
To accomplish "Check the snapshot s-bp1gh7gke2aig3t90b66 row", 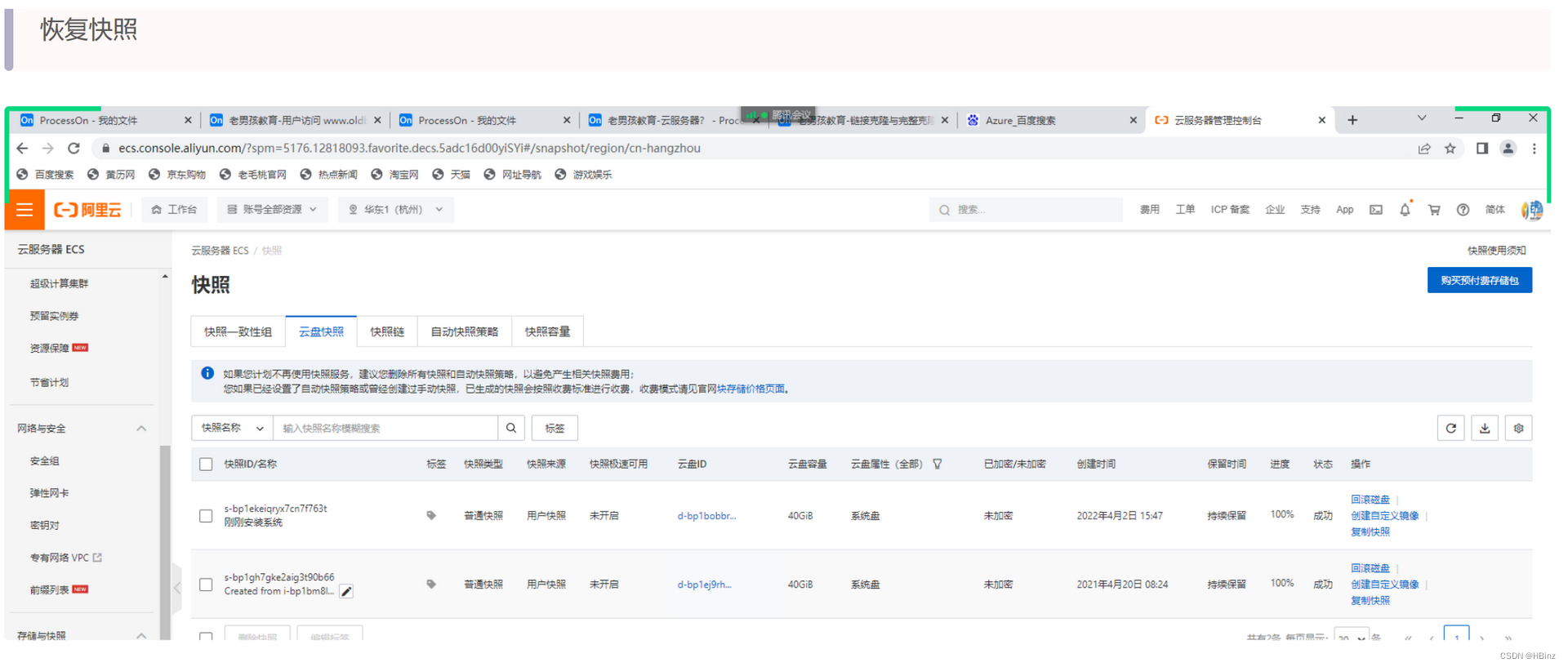I will (206, 584).
